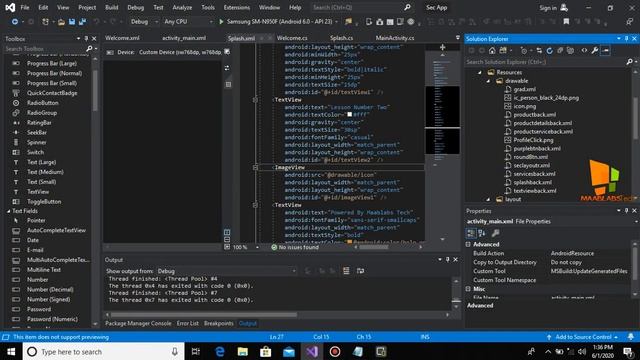Switch to the Welcome.xml tab
Screen dimensions: 640x360
122,38
